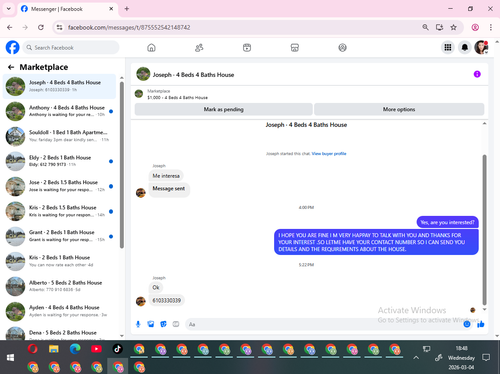Open the Groups icon in top navigation

342,48
